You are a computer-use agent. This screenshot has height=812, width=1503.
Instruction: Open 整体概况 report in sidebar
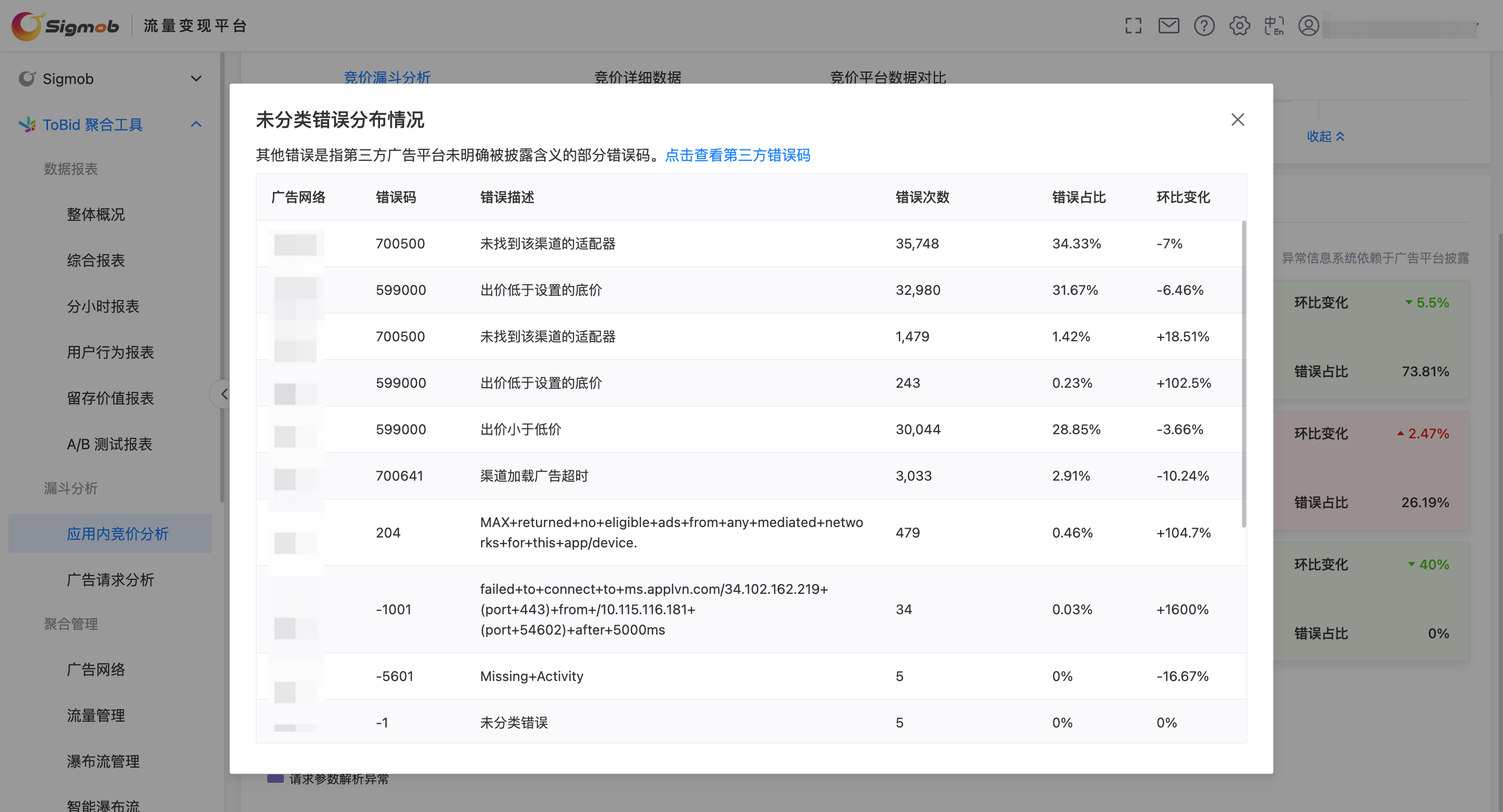point(96,214)
